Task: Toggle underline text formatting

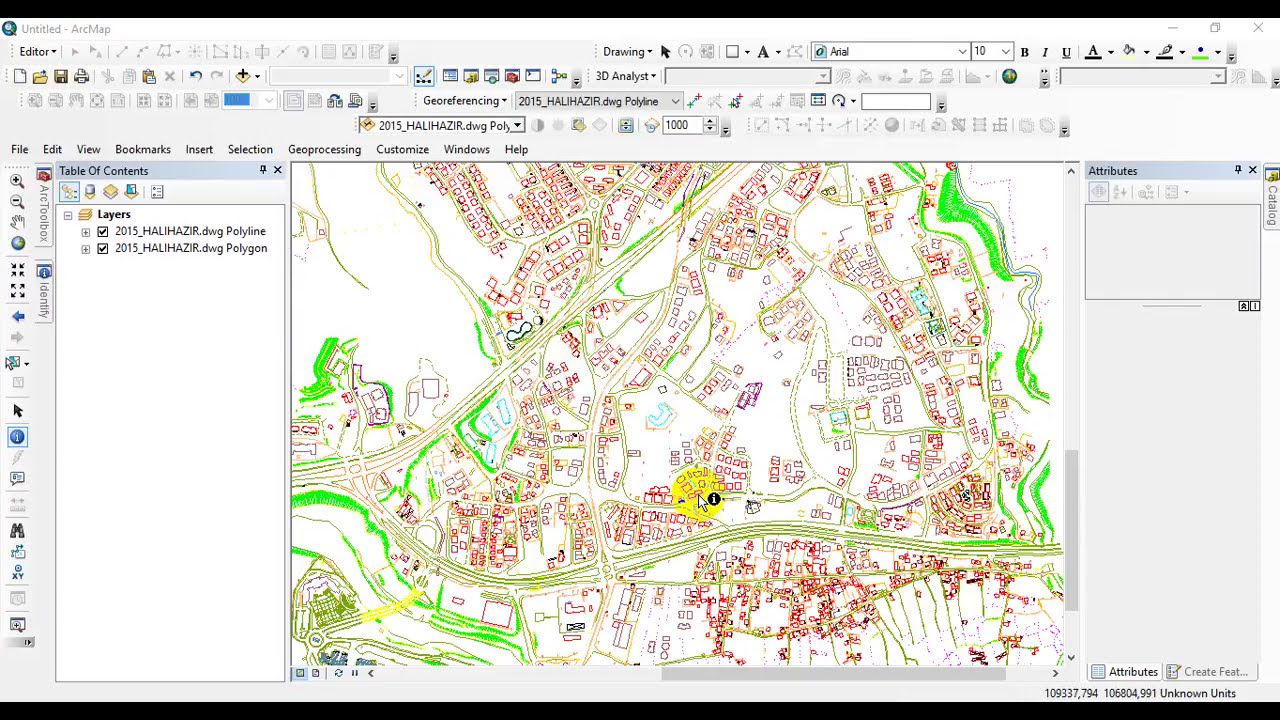Action: pyautogui.click(x=1066, y=52)
